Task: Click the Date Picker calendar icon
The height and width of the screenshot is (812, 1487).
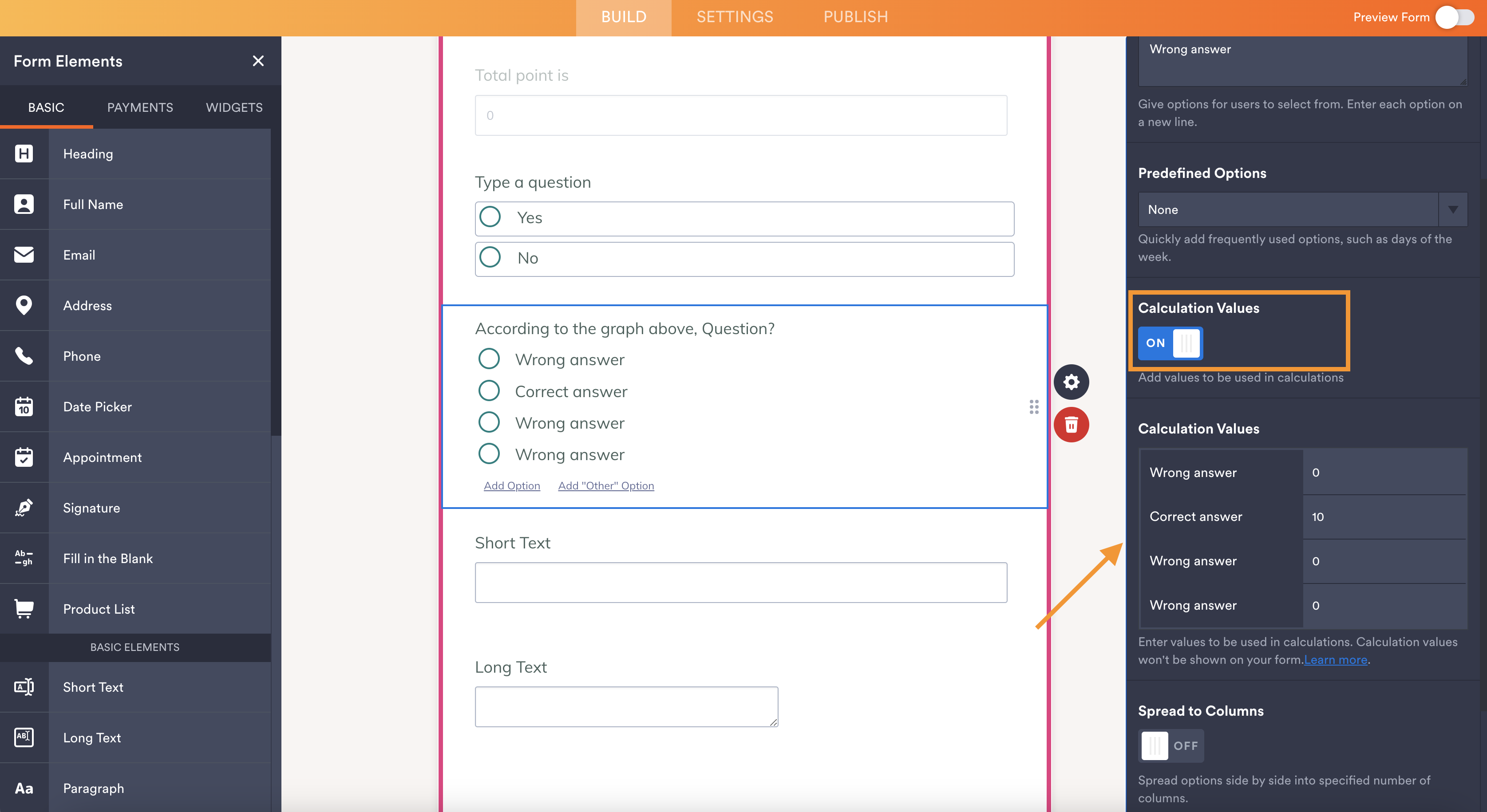Action: point(24,407)
